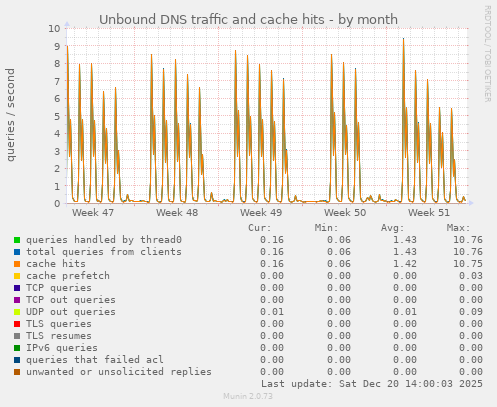The height and width of the screenshot is (407, 497).
Task: Click the dark blue 'TCP queries' swatch
Action: tap(17, 288)
